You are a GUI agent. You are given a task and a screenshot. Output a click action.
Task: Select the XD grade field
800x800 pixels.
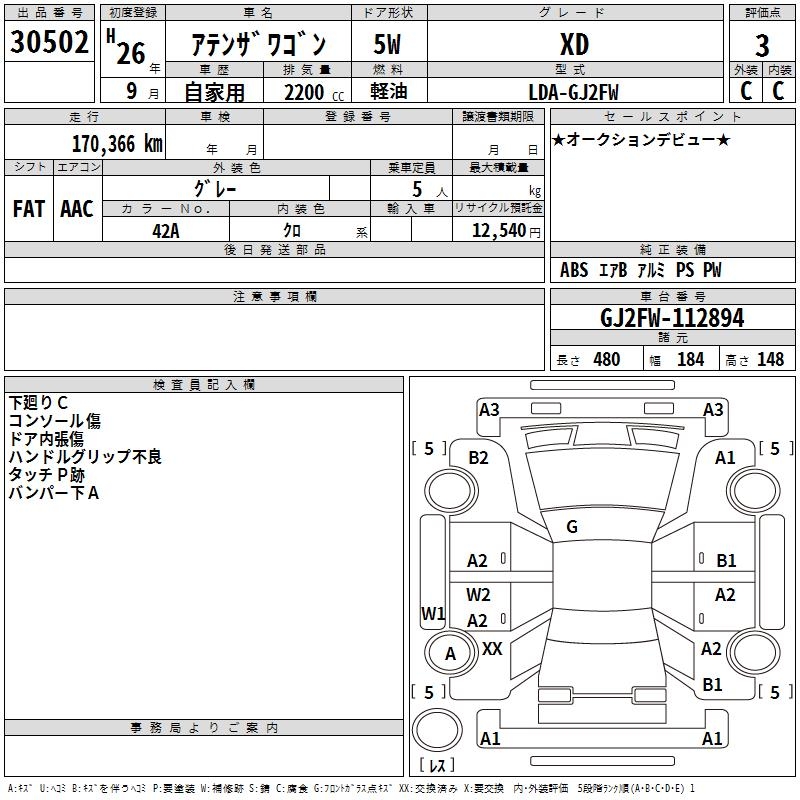coord(574,45)
